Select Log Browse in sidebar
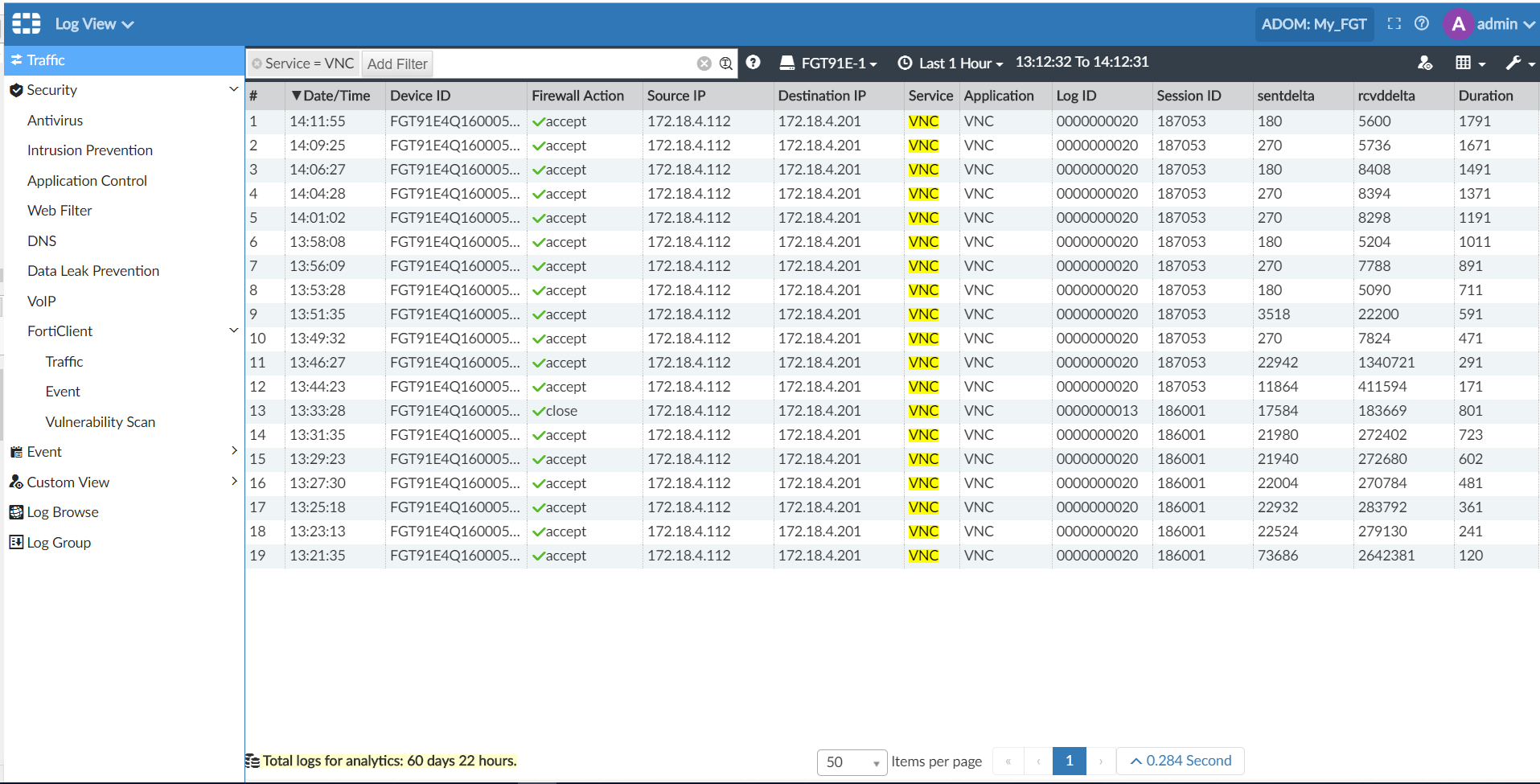Image resolution: width=1540 pixels, height=784 pixels. 62,512
